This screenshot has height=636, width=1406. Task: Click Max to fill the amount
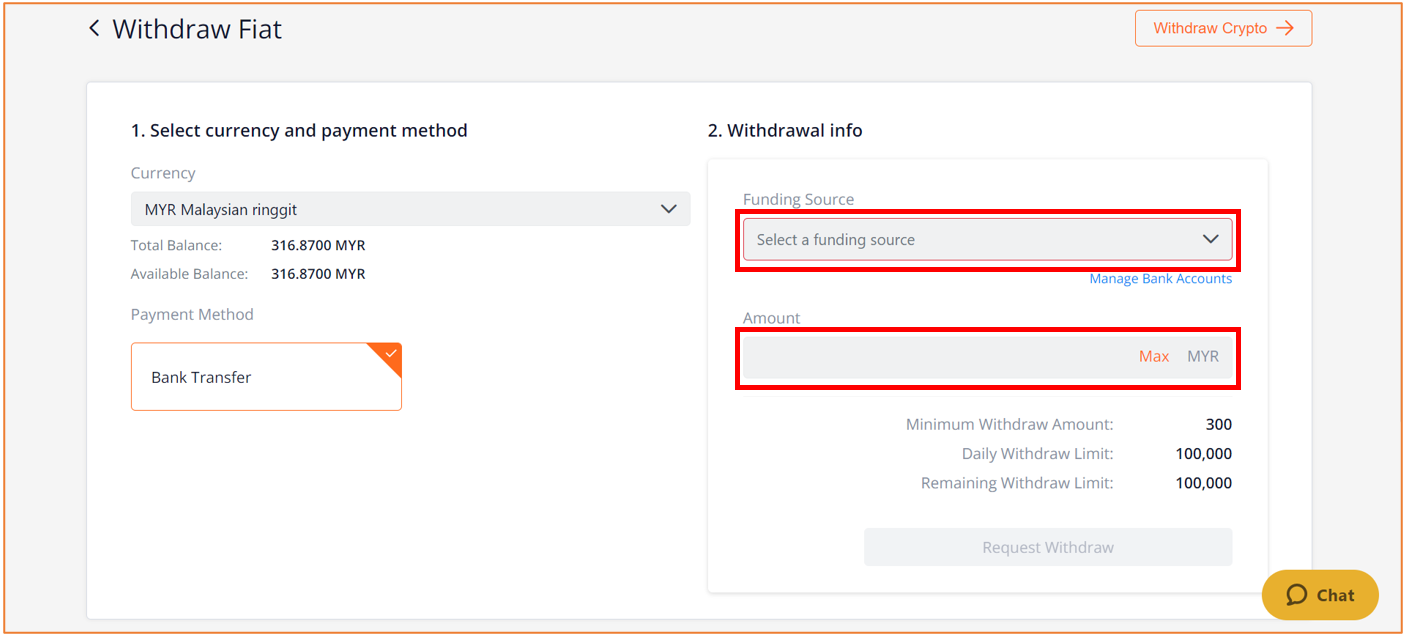1154,356
